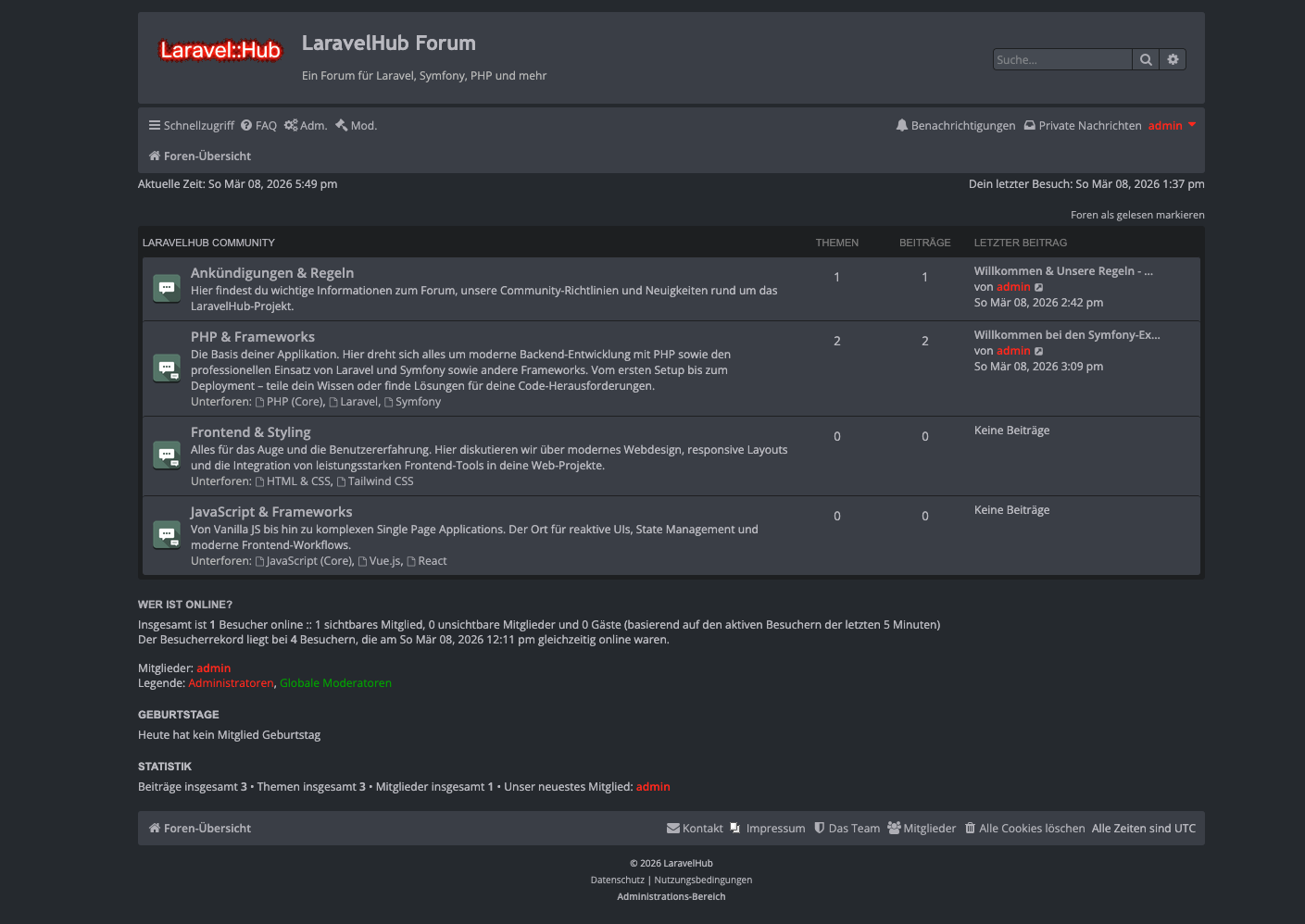Click the JavaScript & Frameworks forum icon
The height and width of the screenshot is (924, 1305).
coord(167,533)
